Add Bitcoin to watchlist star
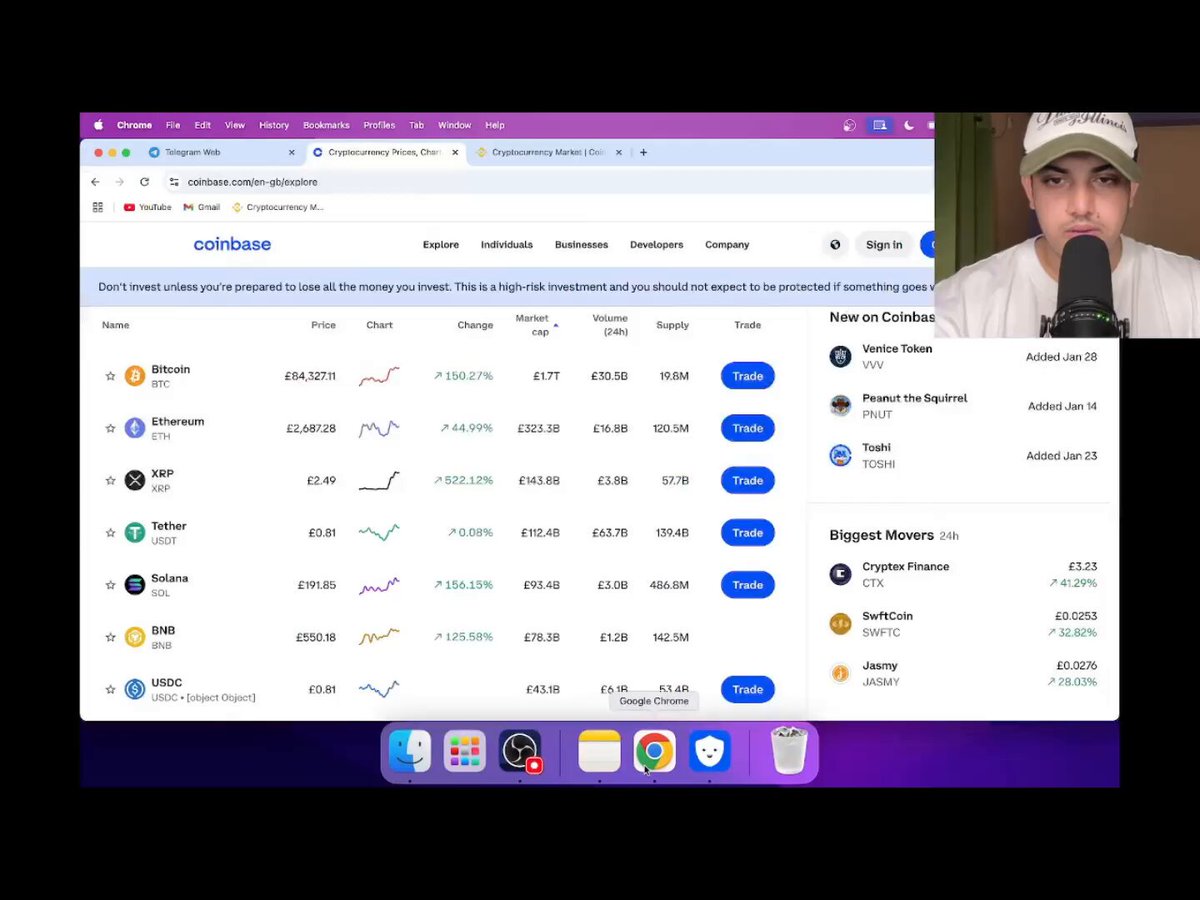 110,376
